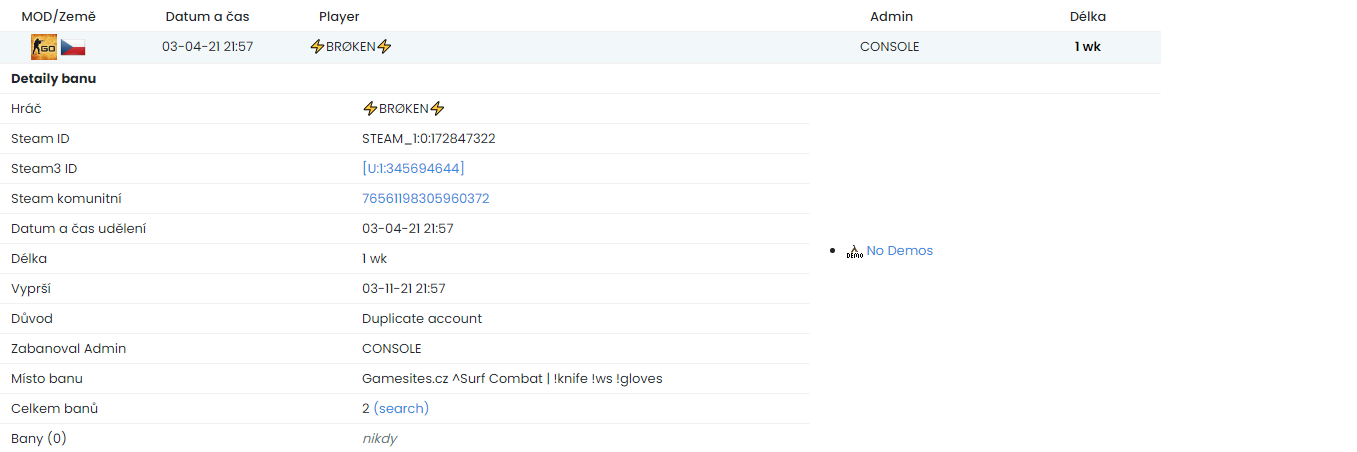Click the Player column header
Viewport: 1357px width, 452px height.
pyautogui.click(x=339, y=17)
